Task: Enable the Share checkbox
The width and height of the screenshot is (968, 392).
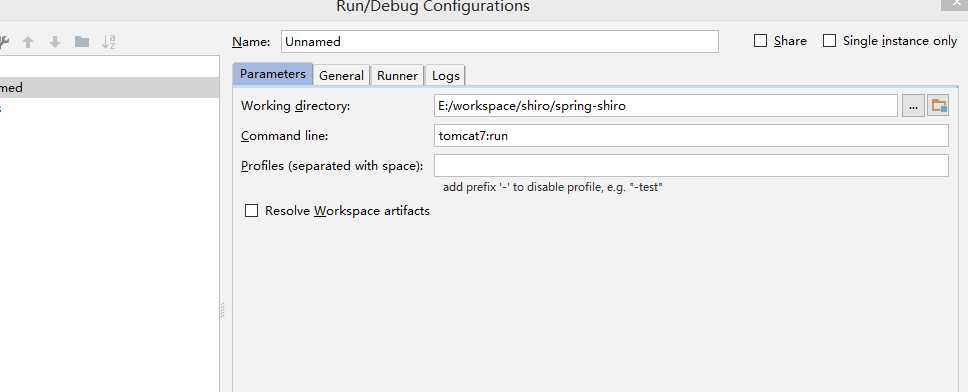Action: pos(761,41)
